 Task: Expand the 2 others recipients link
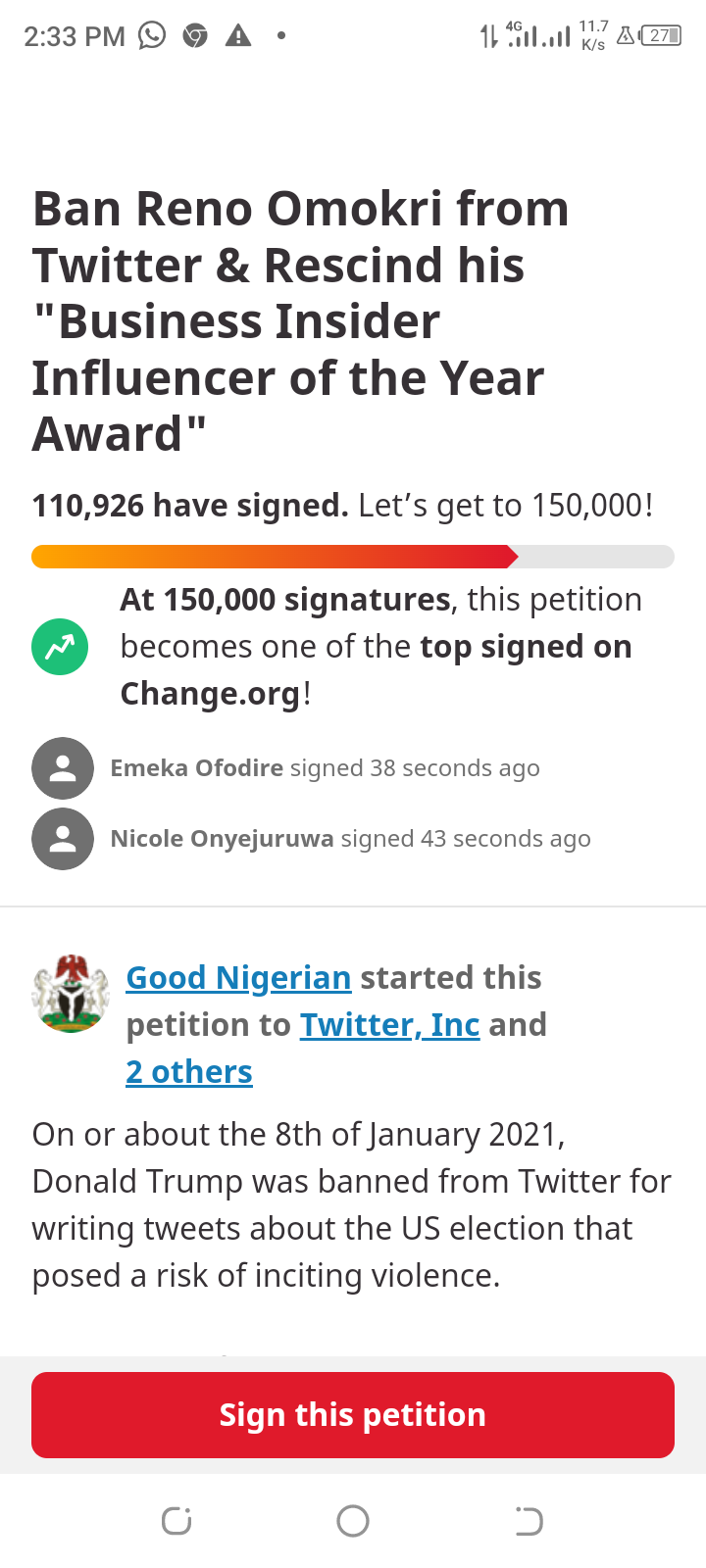(189, 1072)
